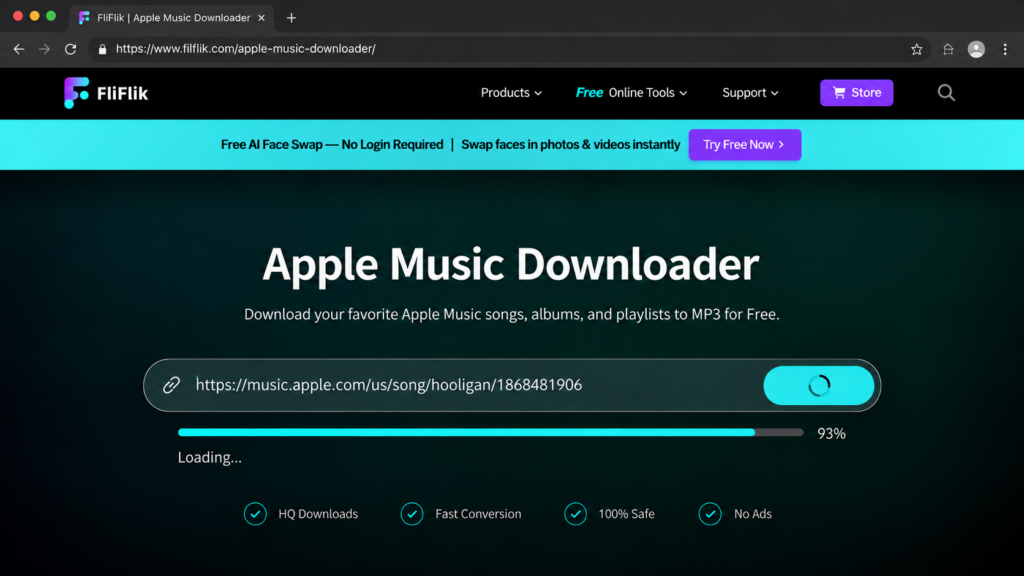Click the HQ Downloads label

pyautogui.click(x=318, y=514)
